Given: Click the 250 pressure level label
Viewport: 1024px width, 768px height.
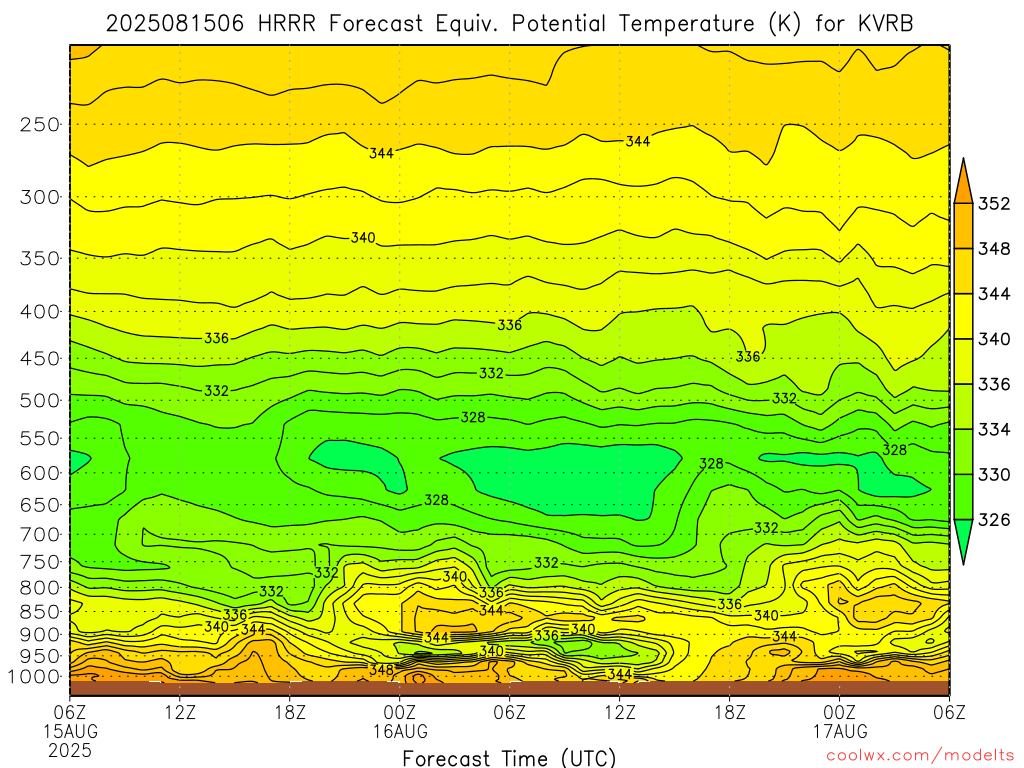Looking at the screenshot, I should click(x=40, y=124).
